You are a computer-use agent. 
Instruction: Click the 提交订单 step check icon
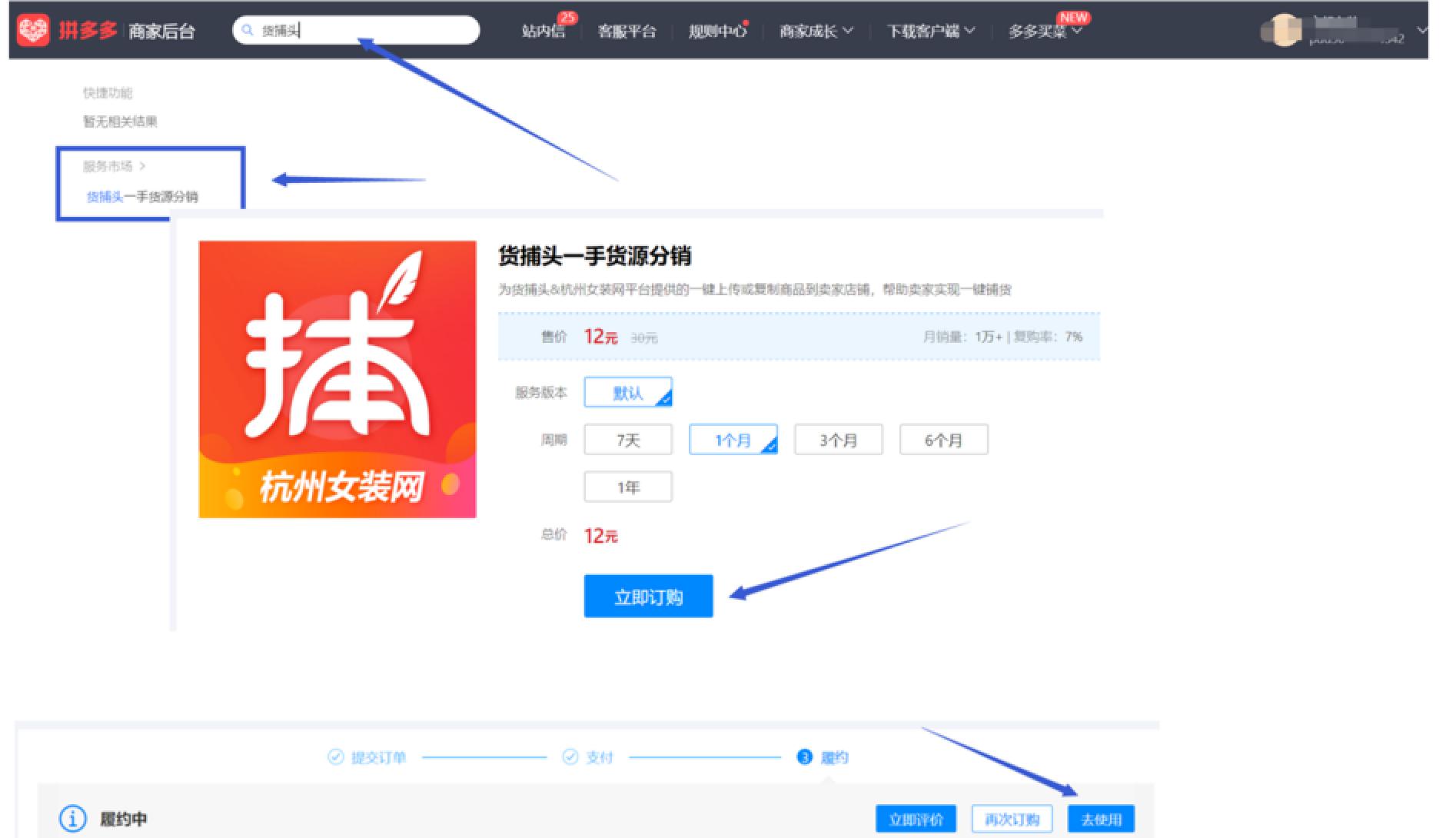pos(336,757)
